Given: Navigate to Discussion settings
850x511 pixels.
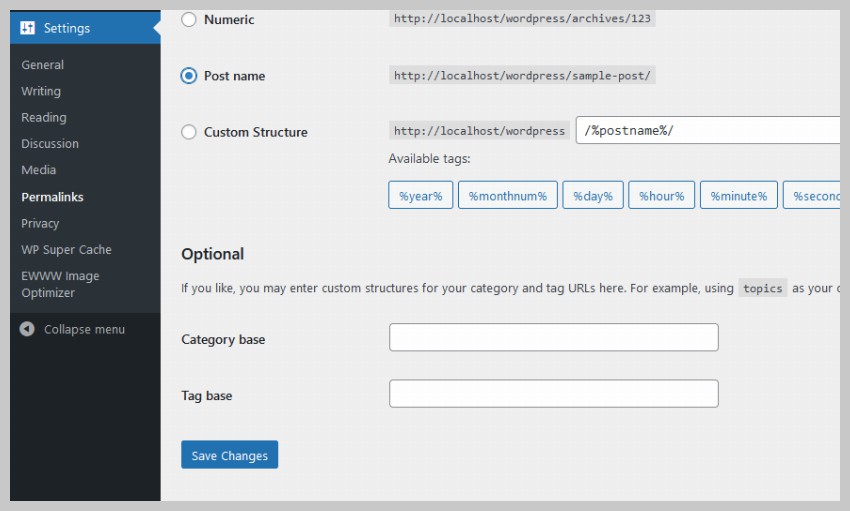Looking at the screenshot, I should pos(50,144).
